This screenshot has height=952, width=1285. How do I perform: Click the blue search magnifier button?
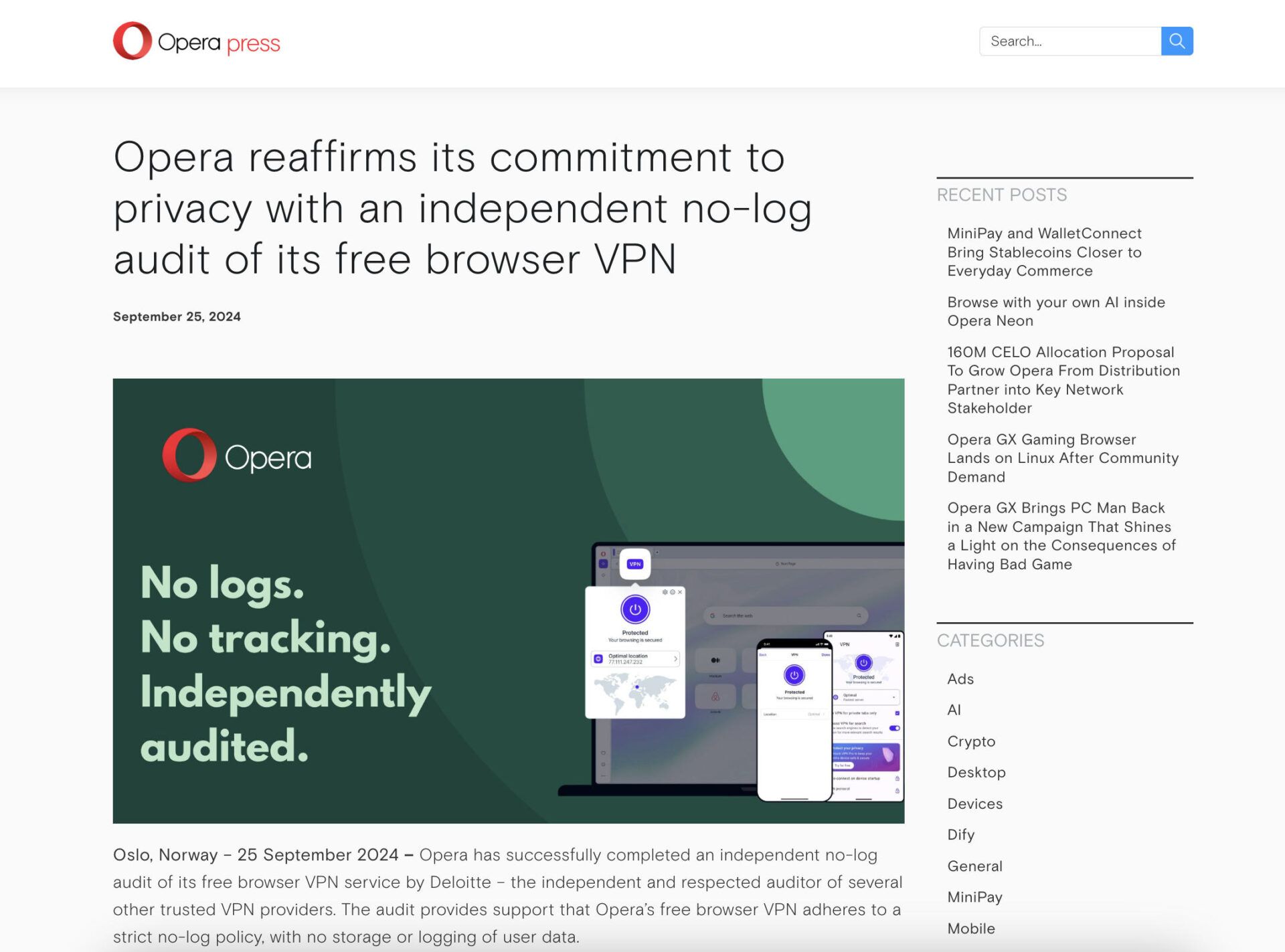(1177, 41)
